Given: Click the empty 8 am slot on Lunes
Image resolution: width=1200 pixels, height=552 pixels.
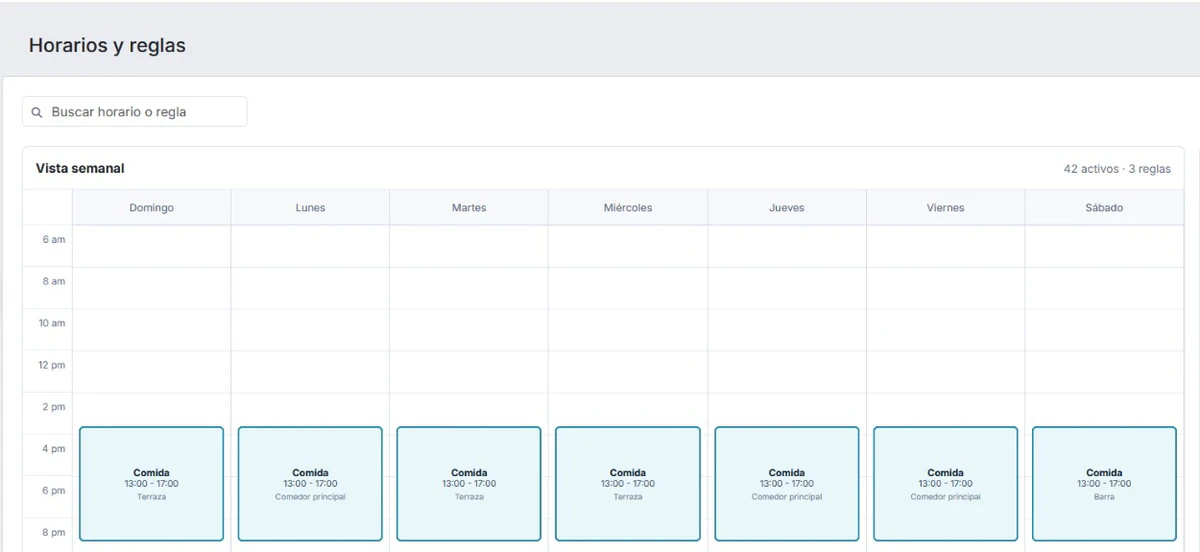Looking at the screenshot, I should click(x=310, y=288).
